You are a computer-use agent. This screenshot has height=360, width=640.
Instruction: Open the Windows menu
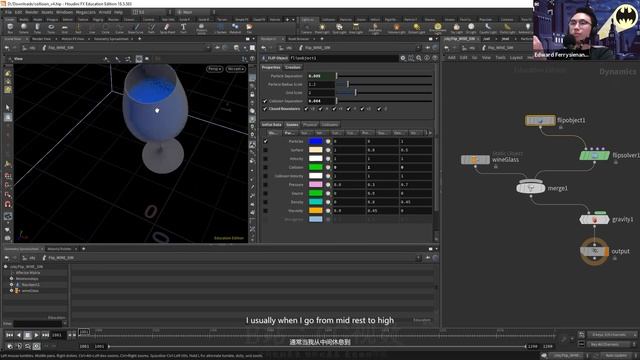(64, 12)
